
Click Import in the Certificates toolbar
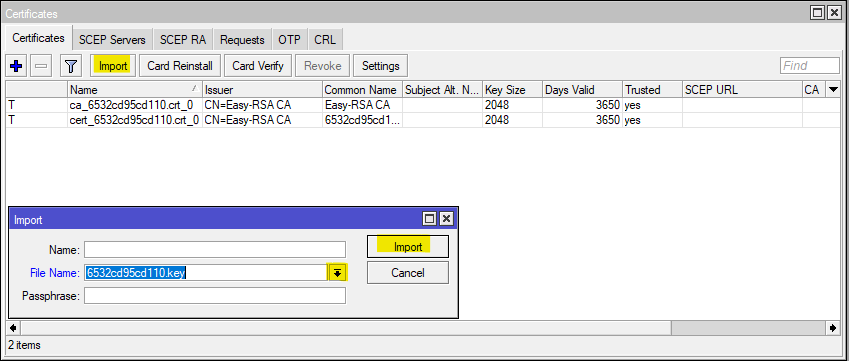pos(113,65)
